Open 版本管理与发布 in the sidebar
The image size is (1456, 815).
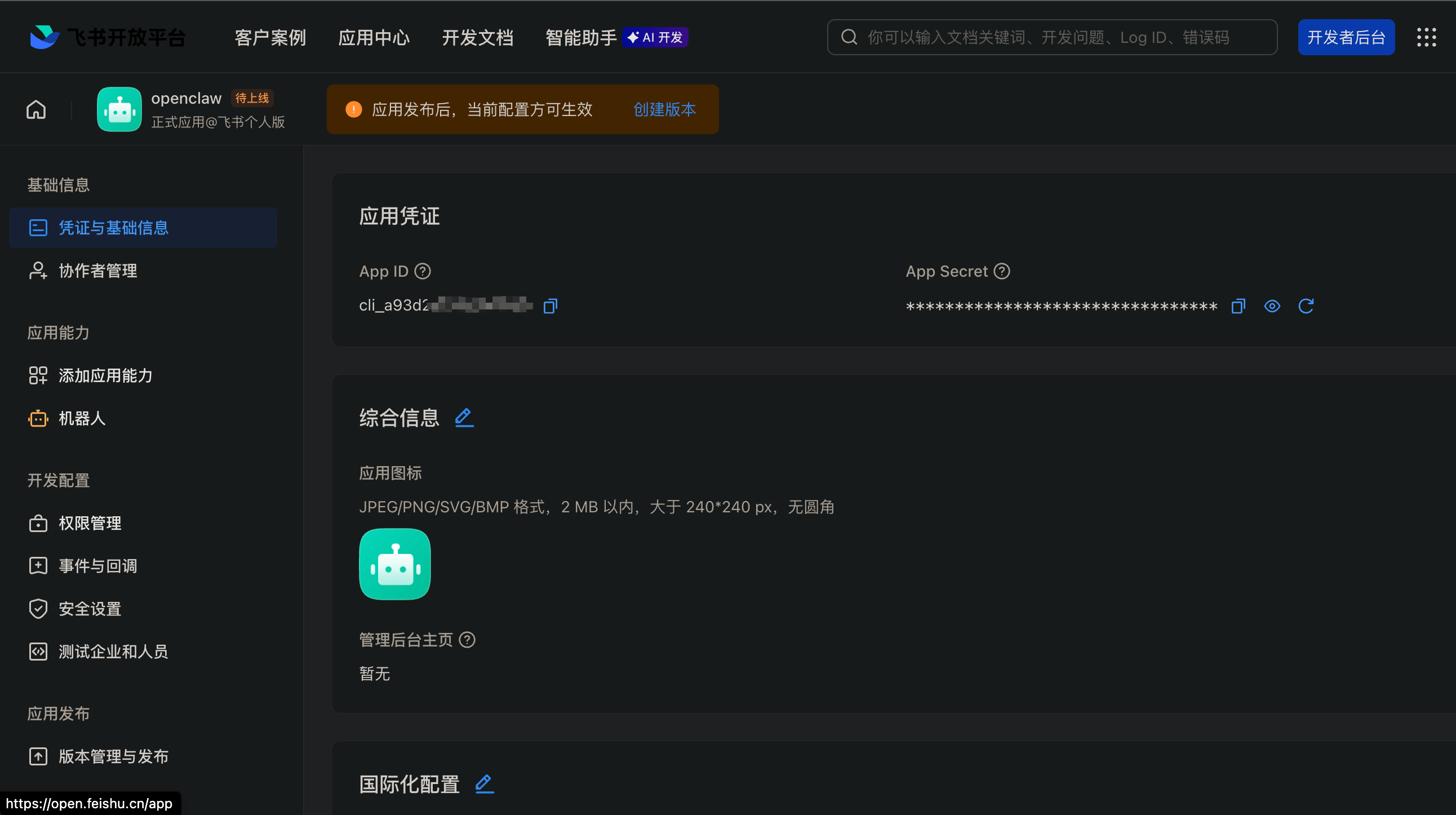143,756
